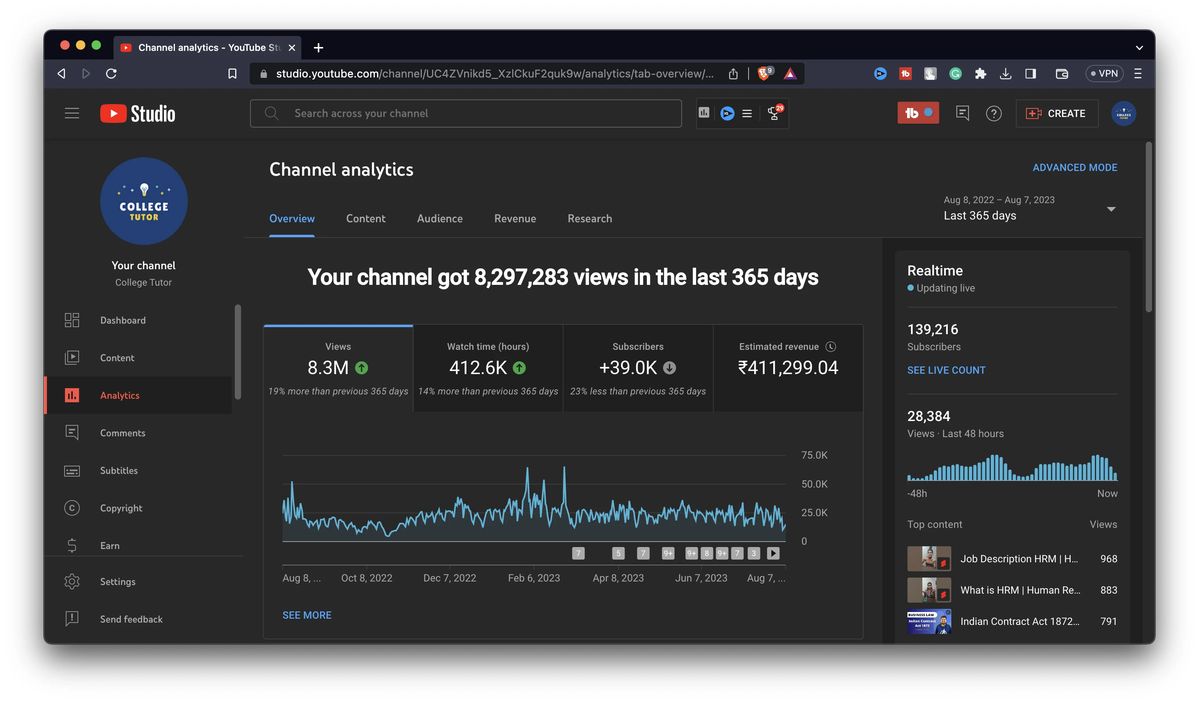This screenshot has width=1199, height=702.
Task: Switch to the Audience tab
Action: coord(439,218)
